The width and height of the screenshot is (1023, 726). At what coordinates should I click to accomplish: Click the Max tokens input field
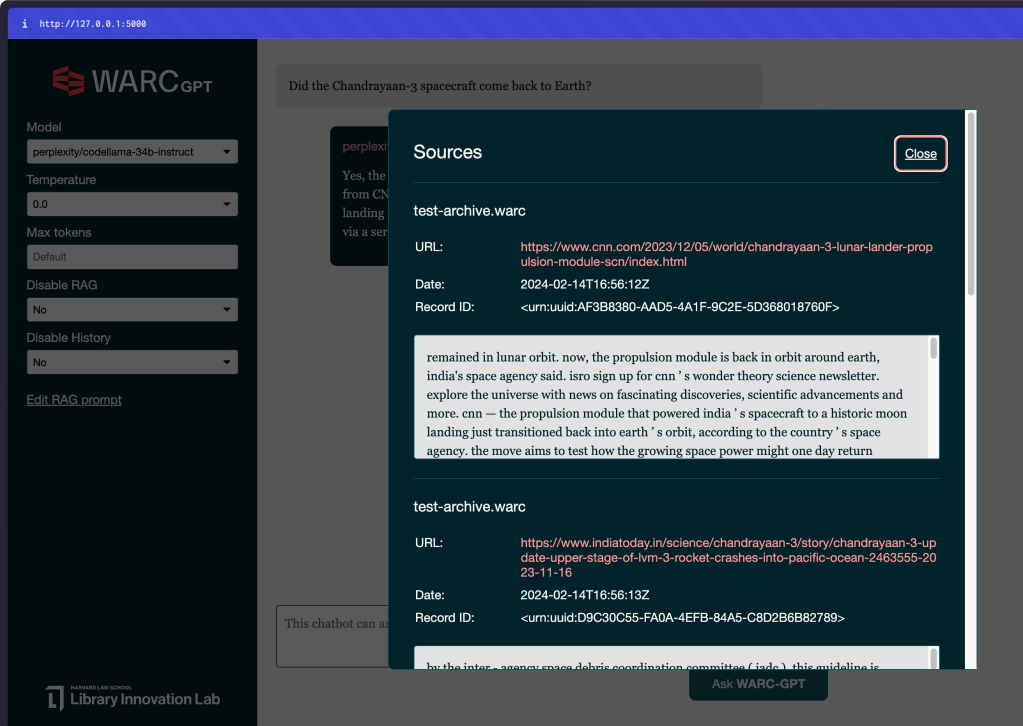pos(132,257)
